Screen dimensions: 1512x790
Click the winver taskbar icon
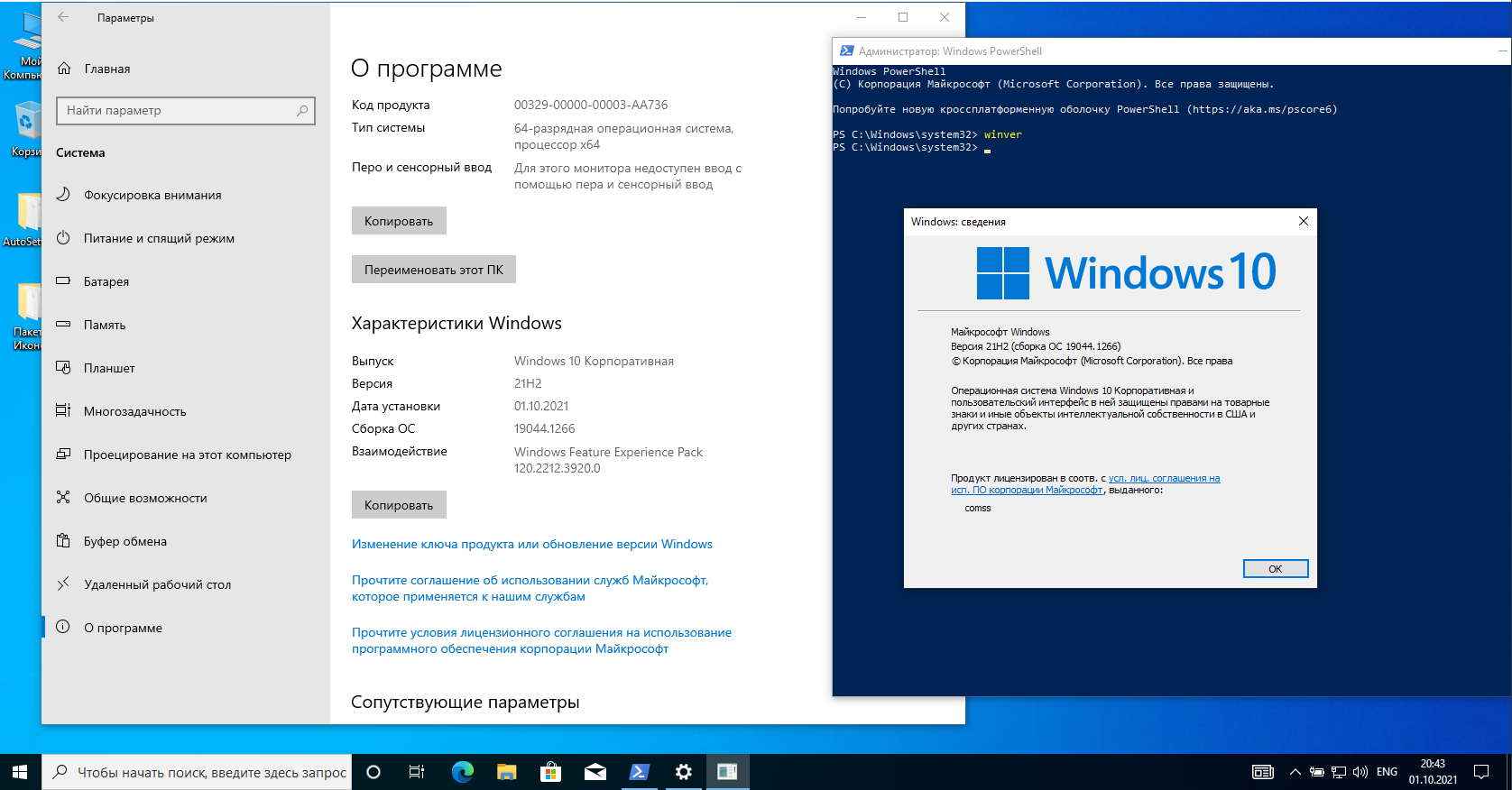728,772
